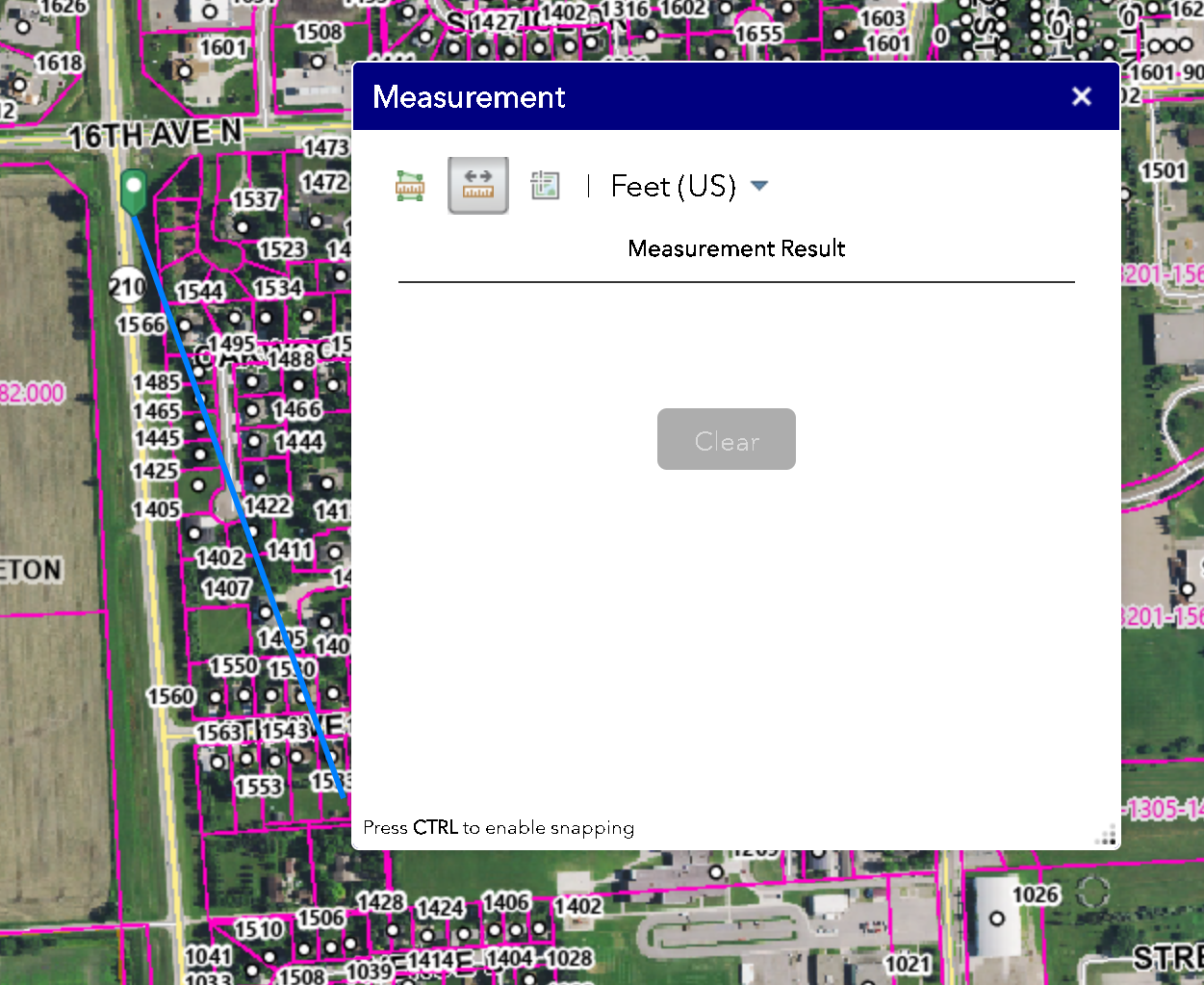This screenshot has height=985, width=1204.
Task: Enable the location coordinates toggle
Action: (x=546, y=185)
